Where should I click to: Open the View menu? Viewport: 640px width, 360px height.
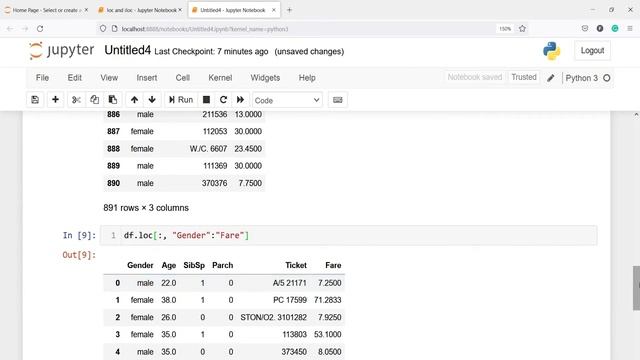109,78
